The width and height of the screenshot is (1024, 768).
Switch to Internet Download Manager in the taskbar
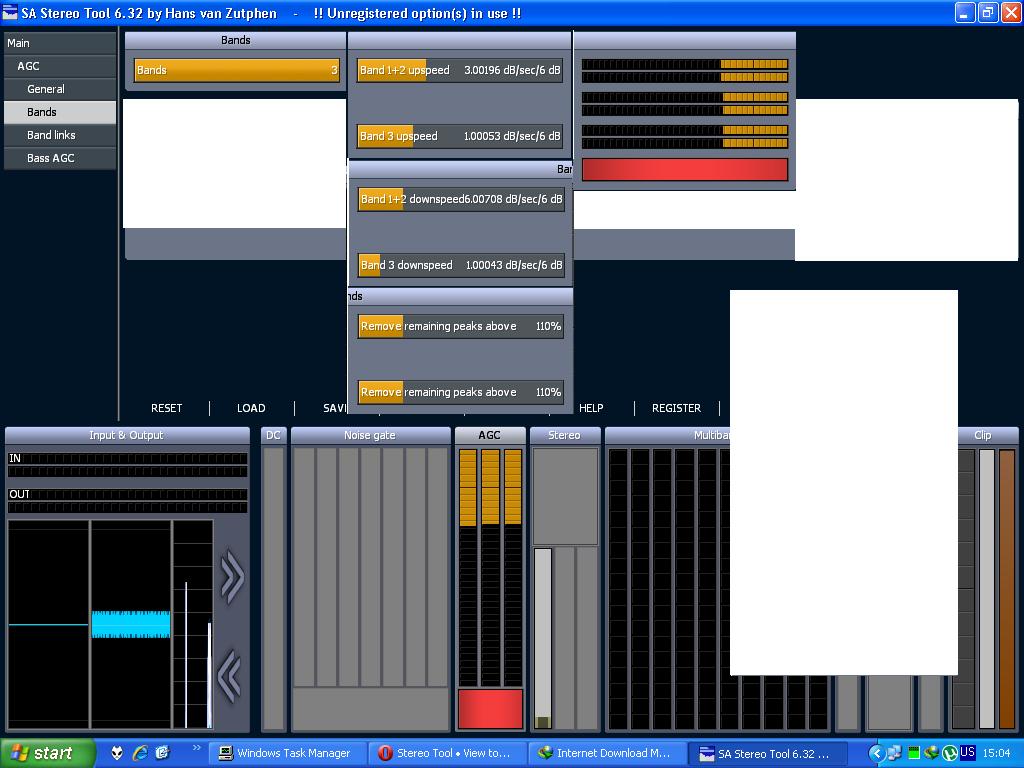click(607, 753)
